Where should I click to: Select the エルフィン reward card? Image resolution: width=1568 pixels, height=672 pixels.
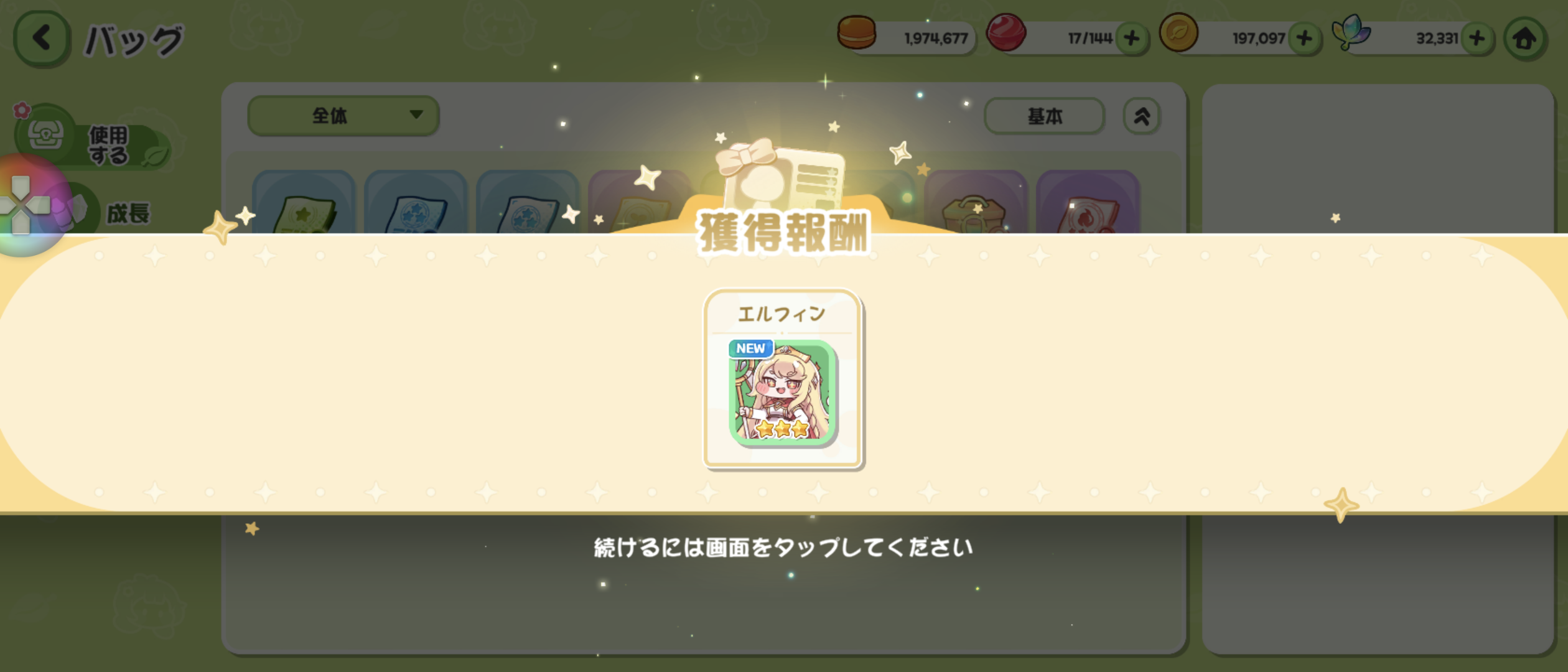[783, 379]
